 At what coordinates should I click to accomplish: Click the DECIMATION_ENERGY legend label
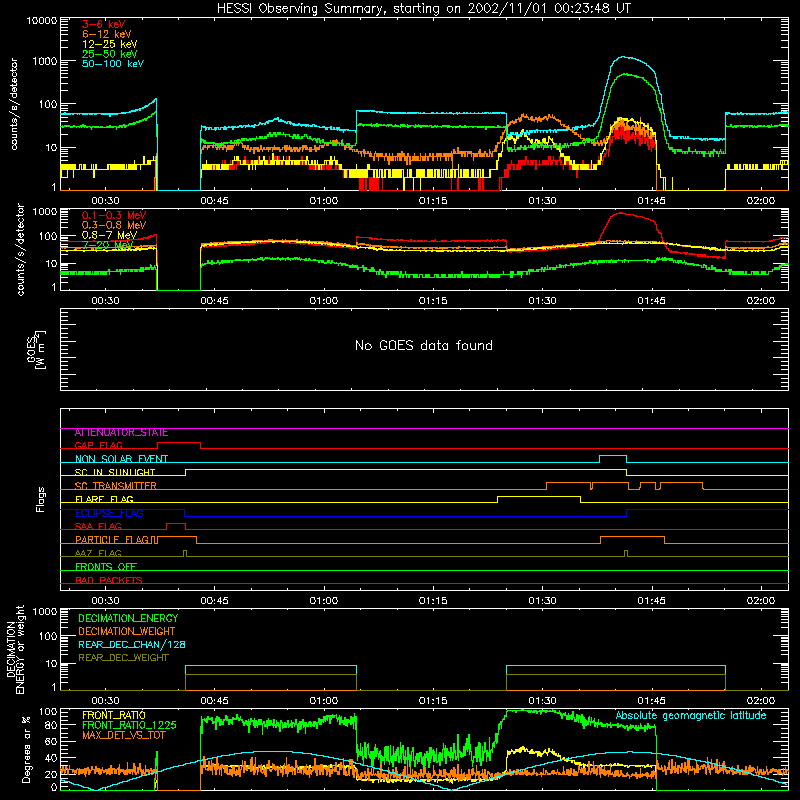click(x=128, y=618)
